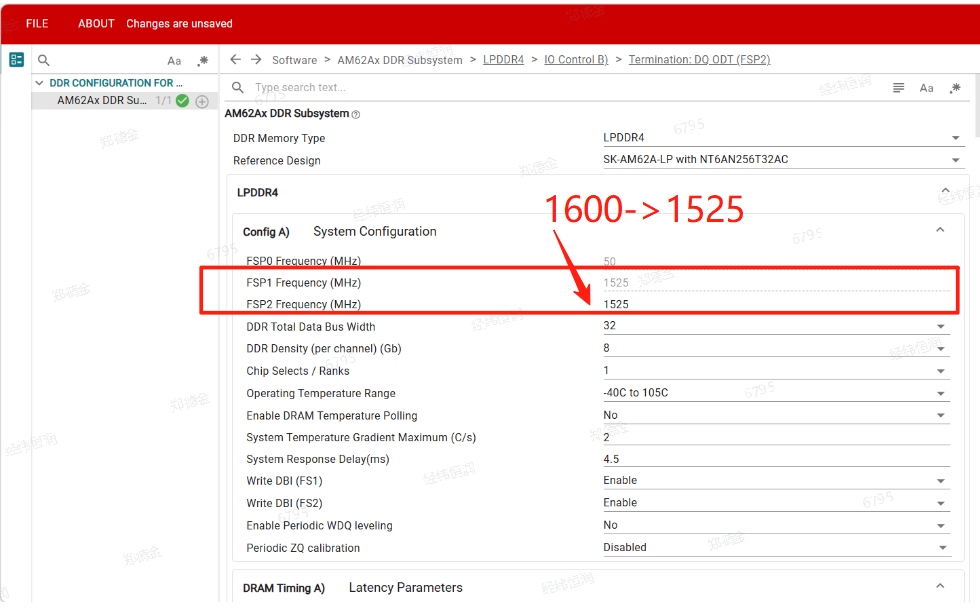Click green checkmark status icon
The width and height of the screenshot is (980, 608).
182,101
